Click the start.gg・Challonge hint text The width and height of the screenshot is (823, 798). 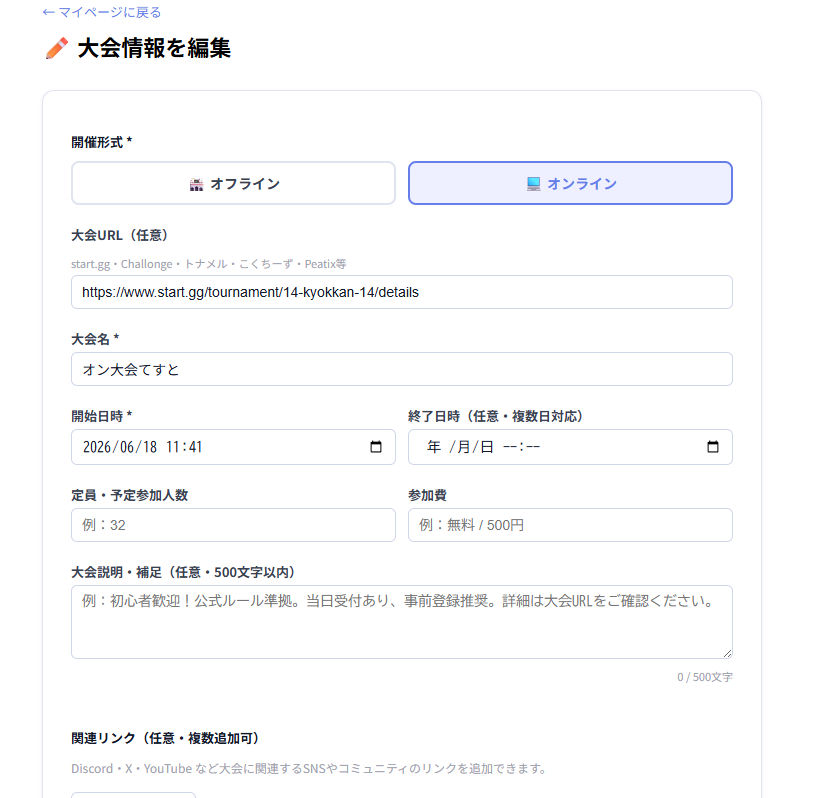[x=208, y=264]
